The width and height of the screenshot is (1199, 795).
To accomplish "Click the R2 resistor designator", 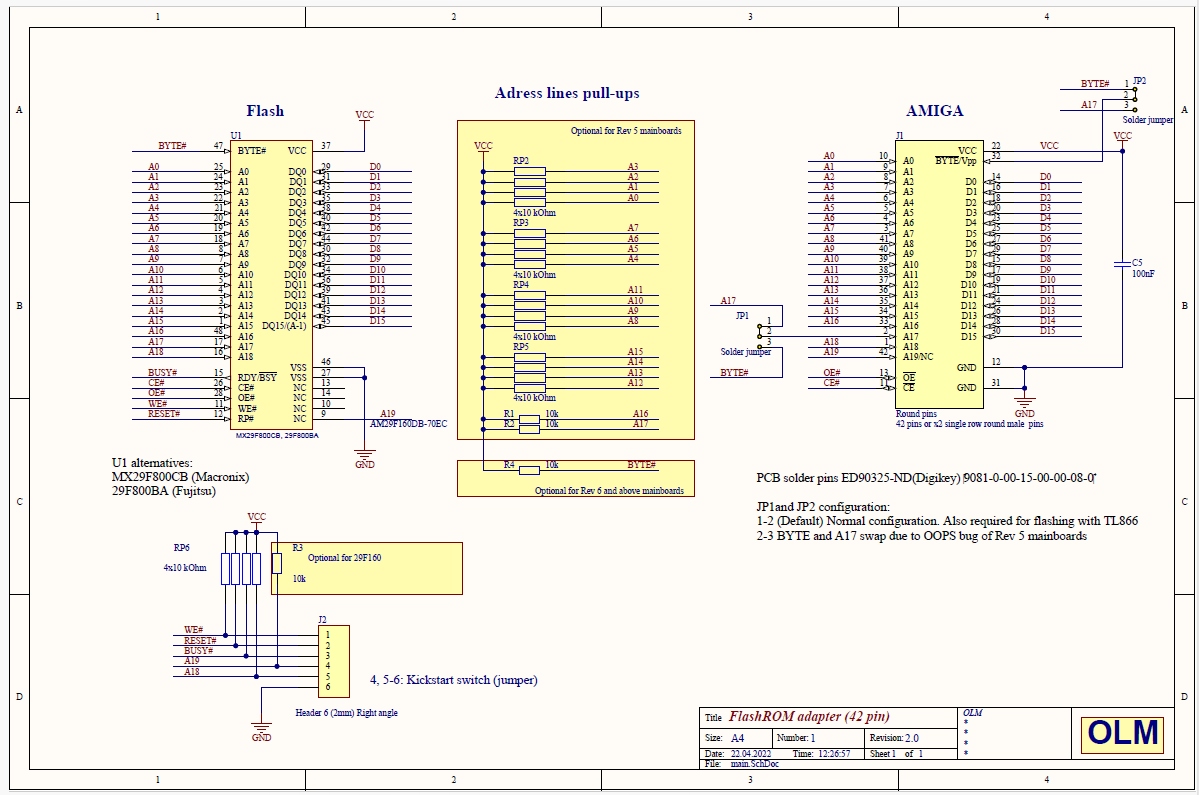I will 509,423.
